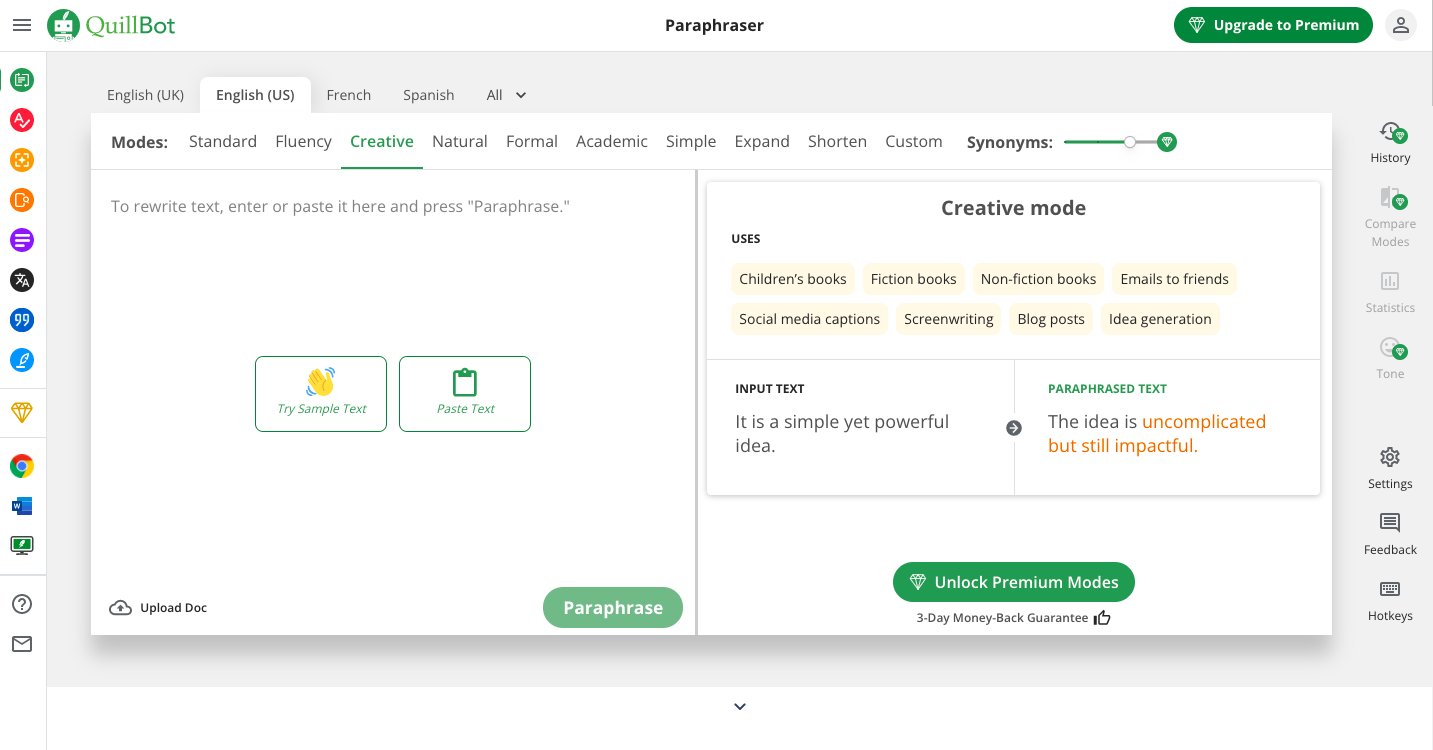This screenshot has width=1433, height=750.
Task: Click the text input area placeholder
Action: coord(340,207)
